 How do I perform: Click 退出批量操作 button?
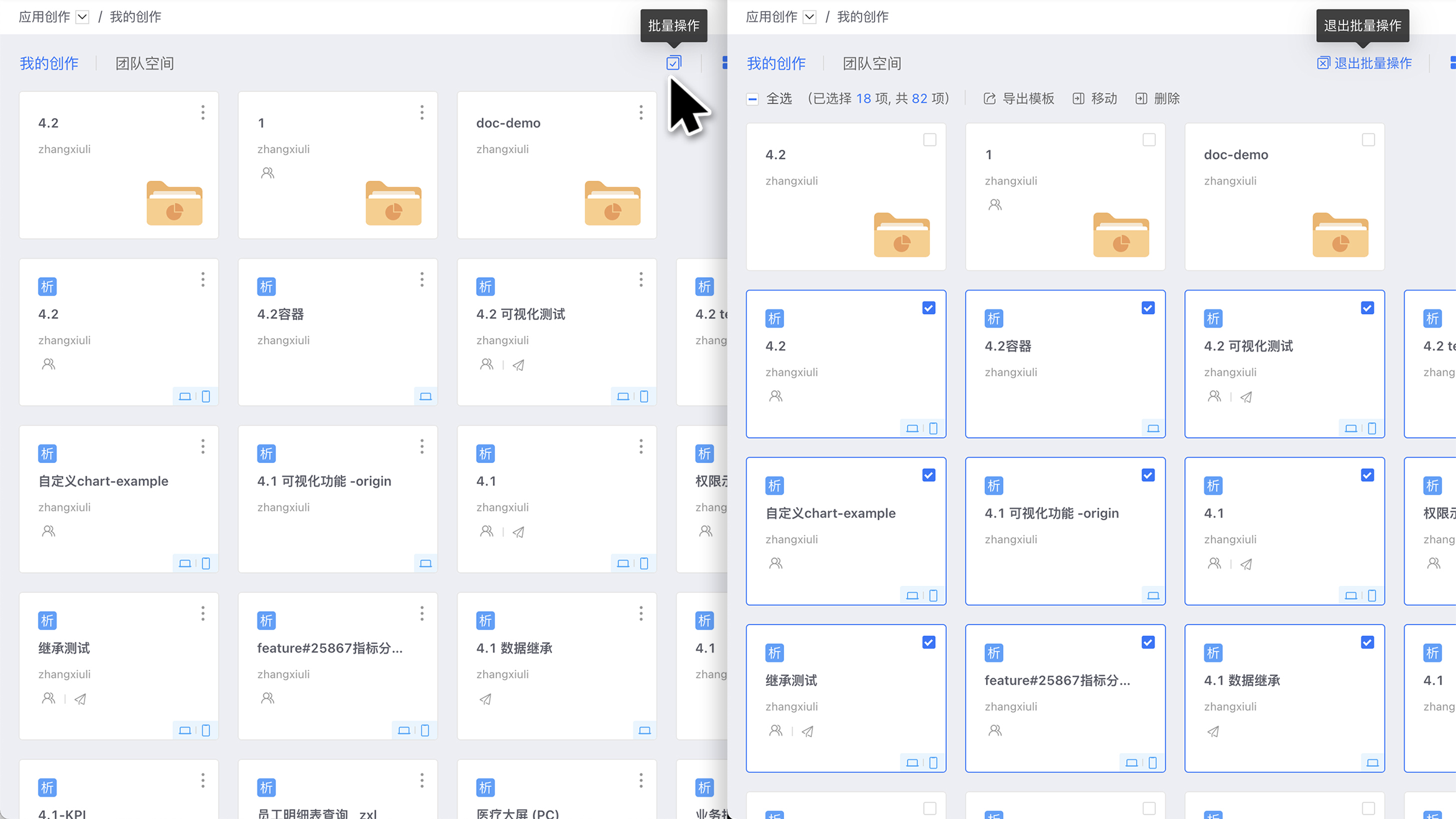[1365, 63]
